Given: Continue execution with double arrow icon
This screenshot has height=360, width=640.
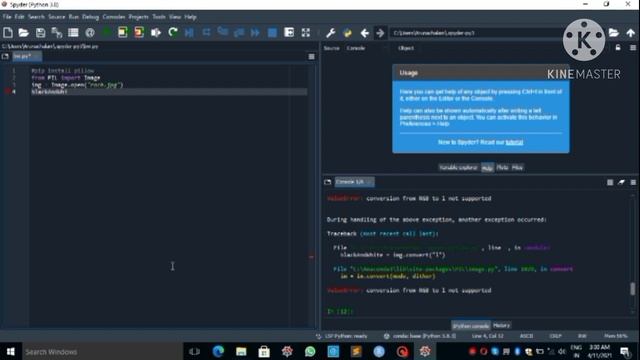Looking at the screenshot, I should pyautogui.click(x=255, y=33).
